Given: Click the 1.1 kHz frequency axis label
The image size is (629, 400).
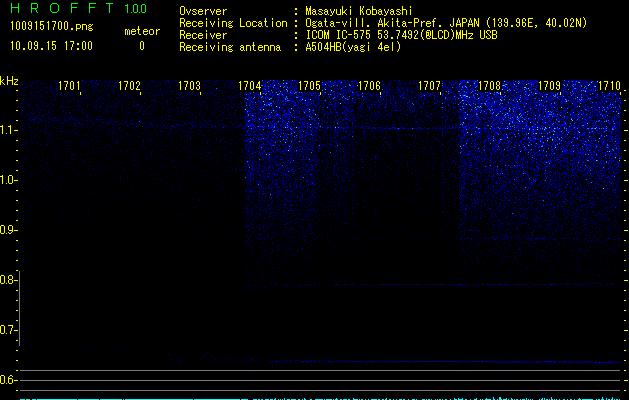Looking at the screenshot, I should click(x=8, y=130).
